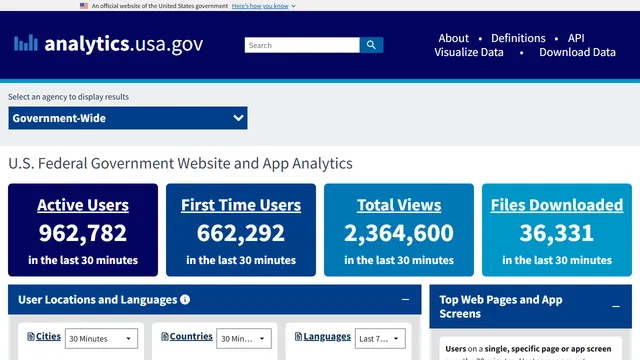Click the file icon next to Languages
This screenshot has width=640, height=360.
[x=298, y=336]
